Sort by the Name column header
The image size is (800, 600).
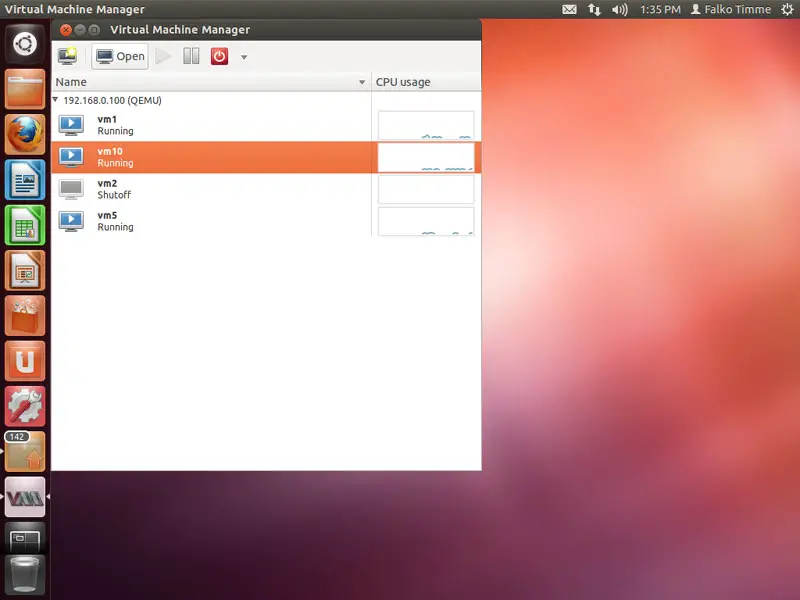(x=211, y=82)
